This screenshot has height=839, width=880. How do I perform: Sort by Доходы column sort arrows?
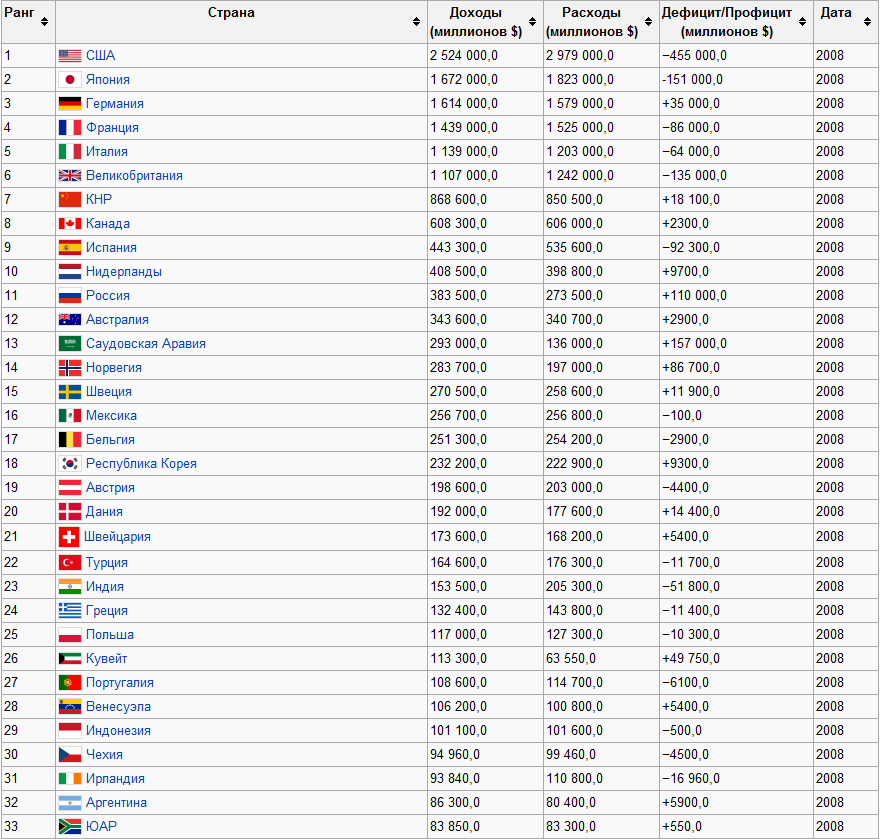(x=532, y=22)
